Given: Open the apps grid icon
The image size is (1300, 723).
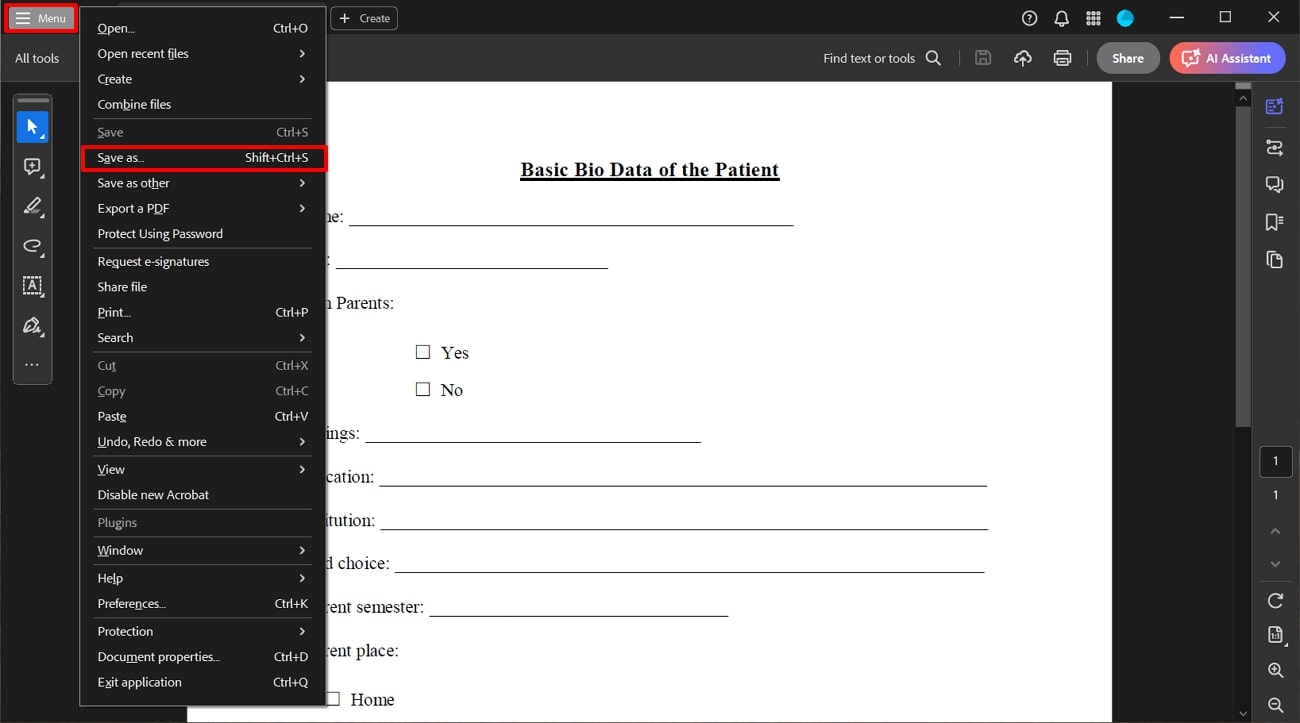Looking at the screenshot, I should click(1093, 18).
